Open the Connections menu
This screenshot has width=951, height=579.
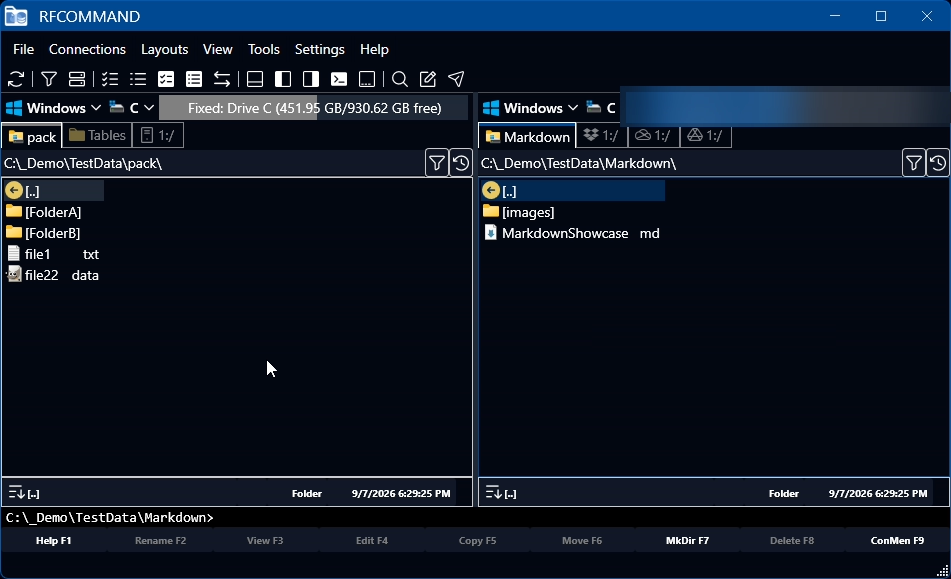click(x=87, y=49)
